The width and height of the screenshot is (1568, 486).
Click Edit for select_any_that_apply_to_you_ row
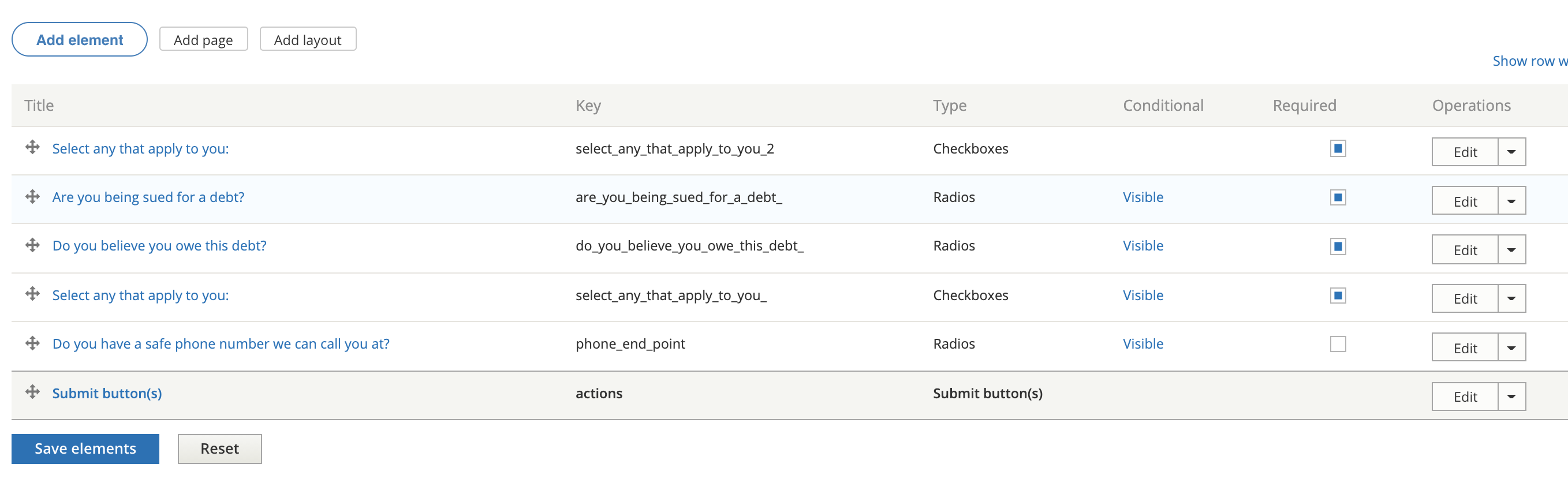[1465, 298]
